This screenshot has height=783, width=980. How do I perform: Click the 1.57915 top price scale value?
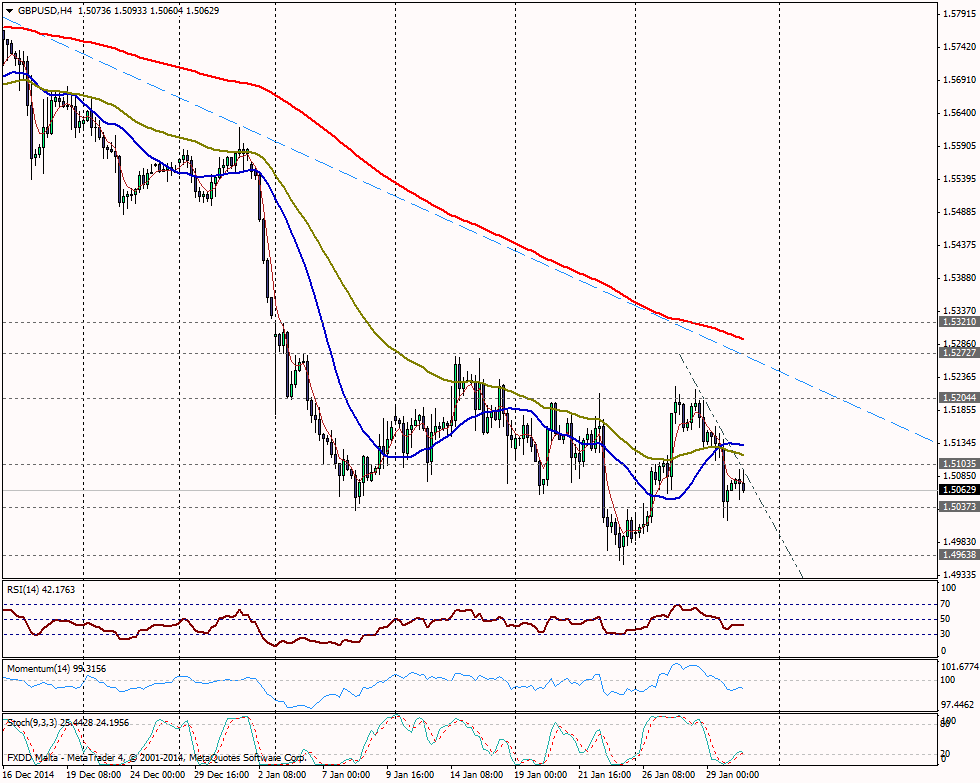pyautogui.click(x=958, y=14)
